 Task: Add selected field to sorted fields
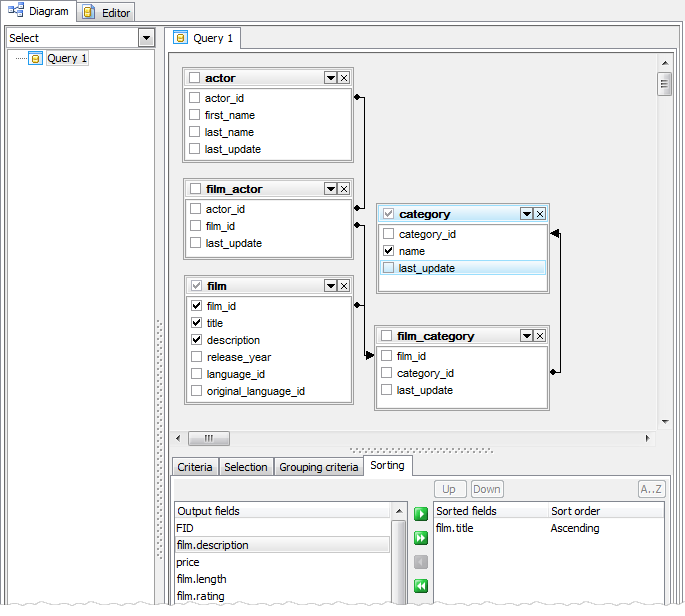[x=421, y=514]
